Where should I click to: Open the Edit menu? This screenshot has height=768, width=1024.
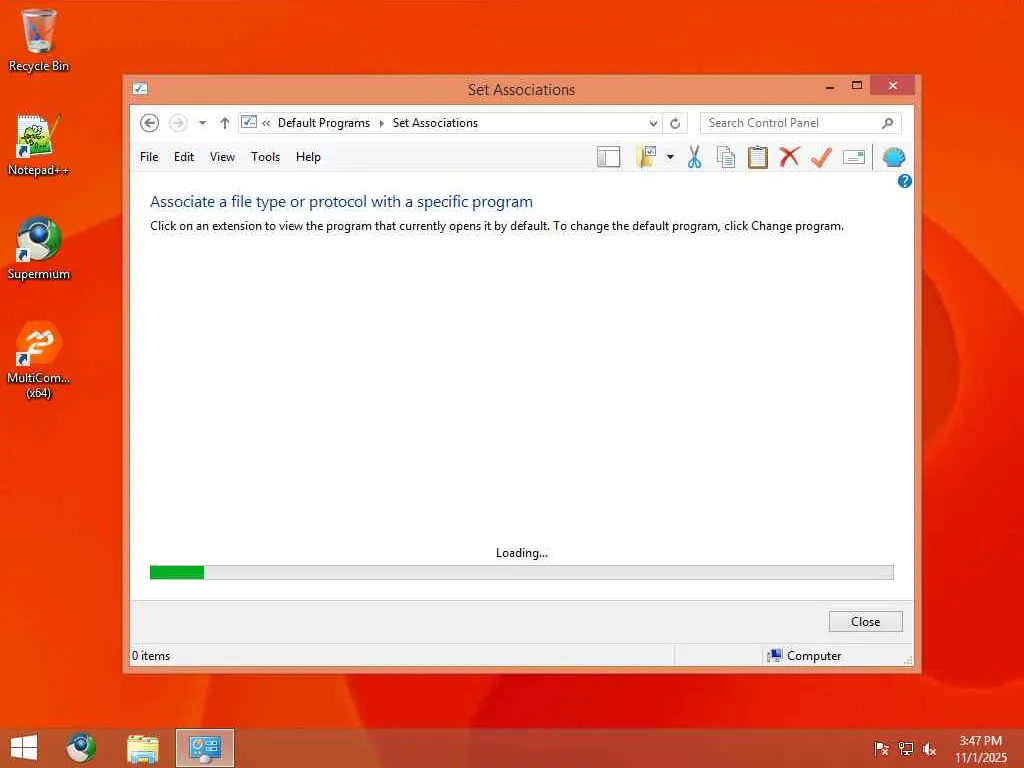184,157
